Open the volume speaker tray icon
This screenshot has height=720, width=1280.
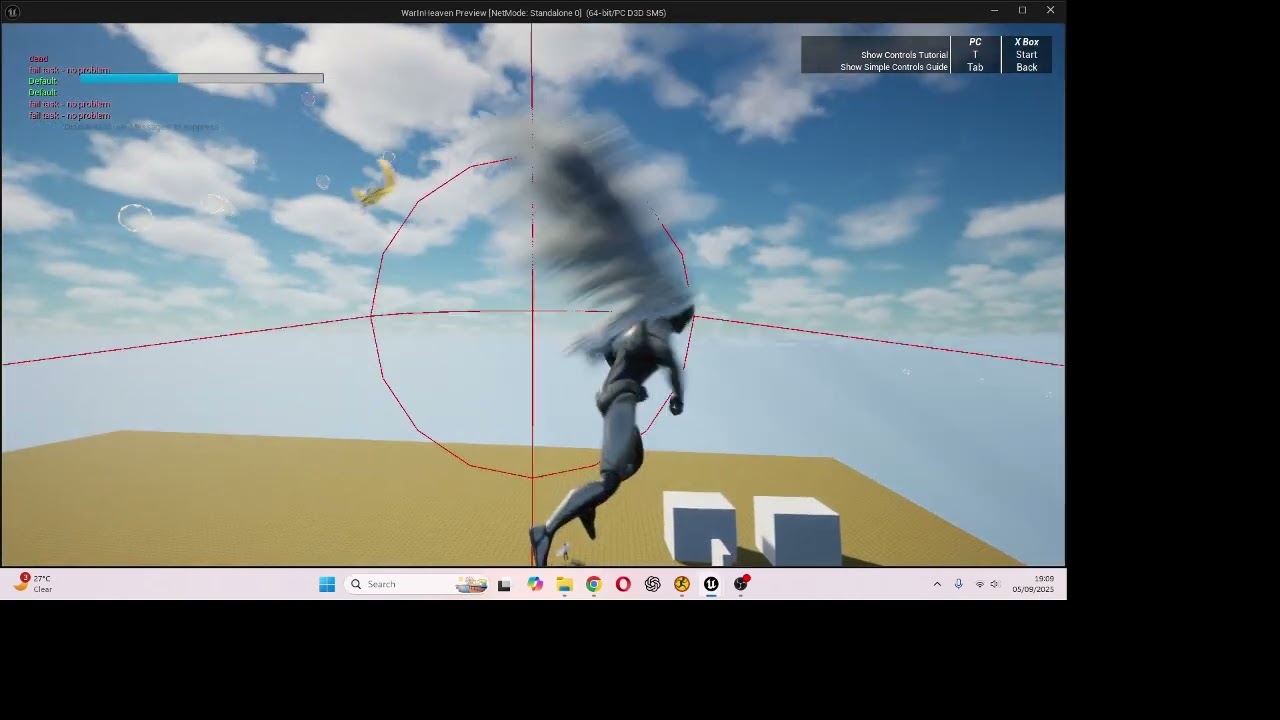[994, 584]
